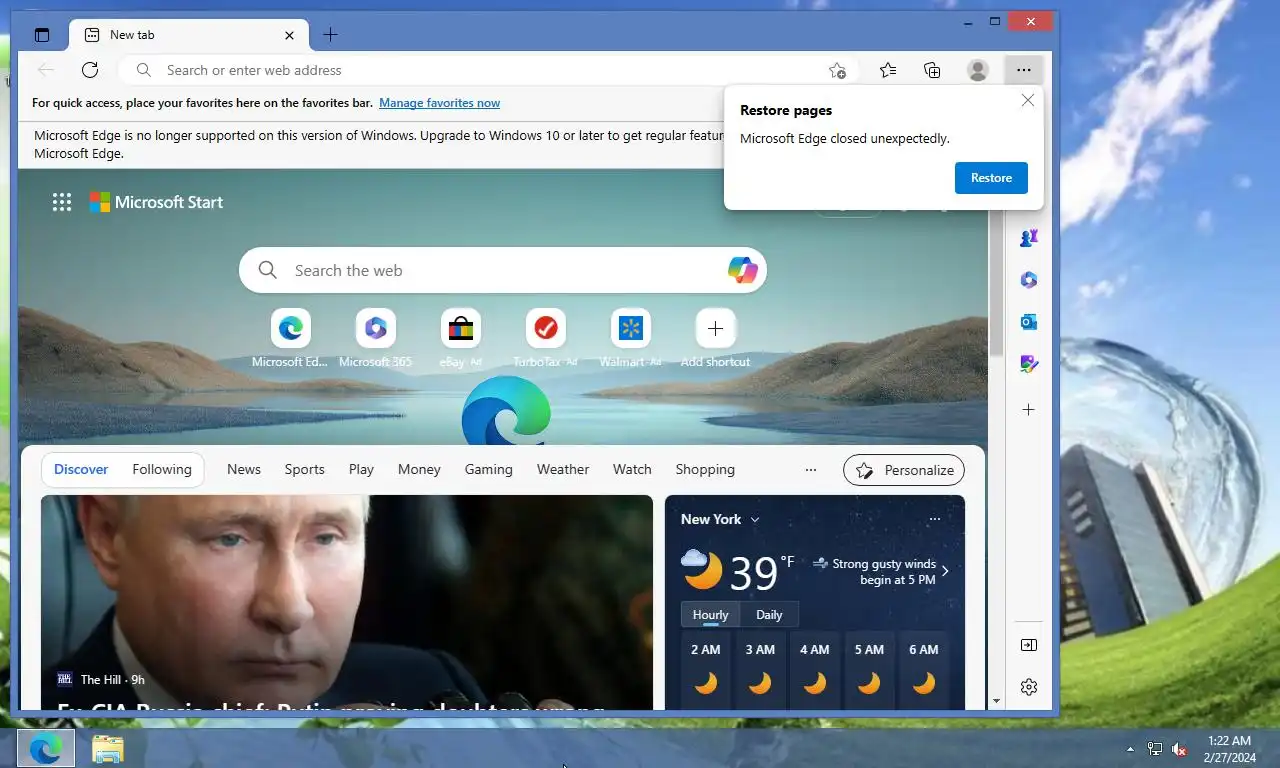
Task: Open File Explorer from the taskbar
Action: point(107,748)
